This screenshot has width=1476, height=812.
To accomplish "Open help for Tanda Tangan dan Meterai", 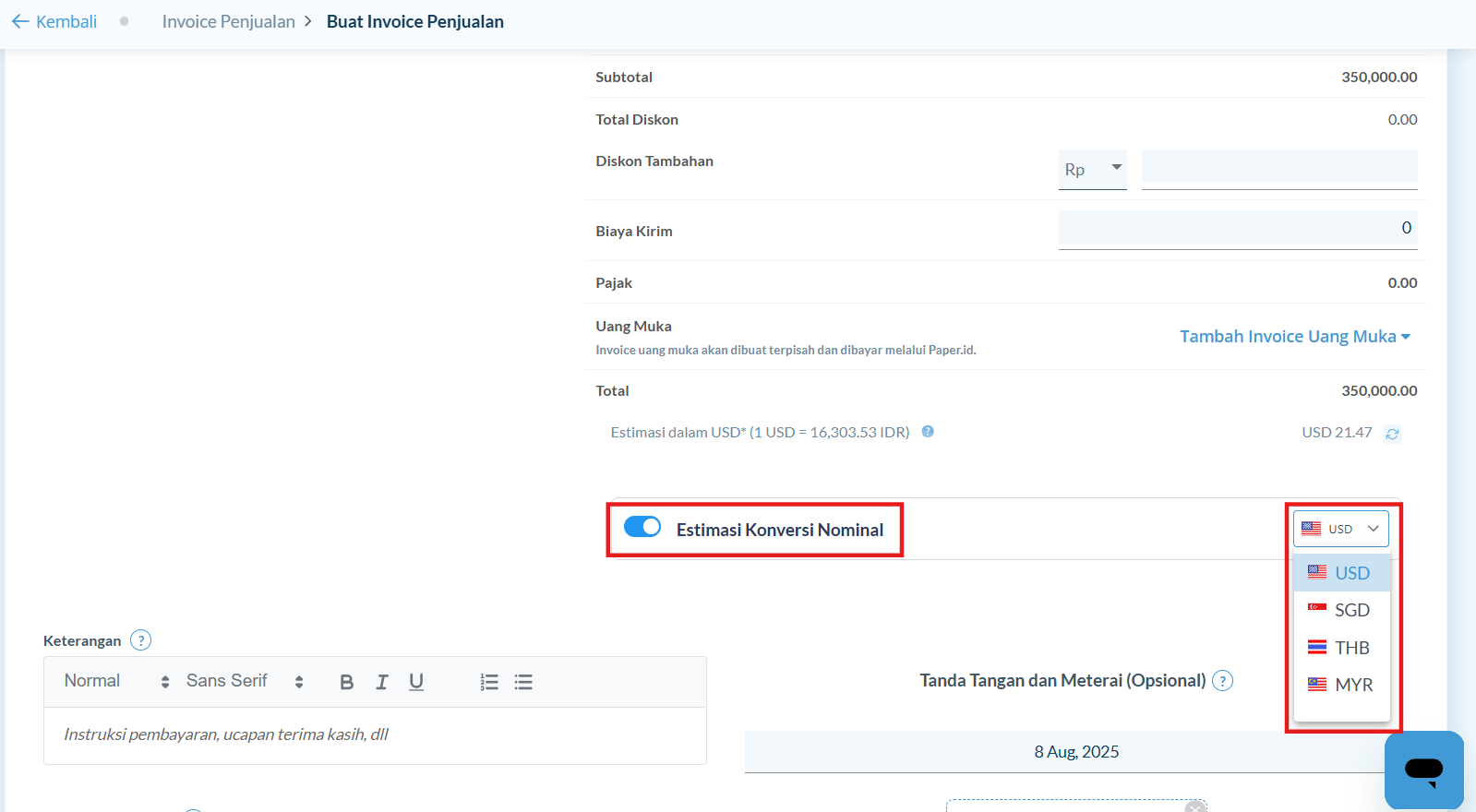I will click(1222, 681).
